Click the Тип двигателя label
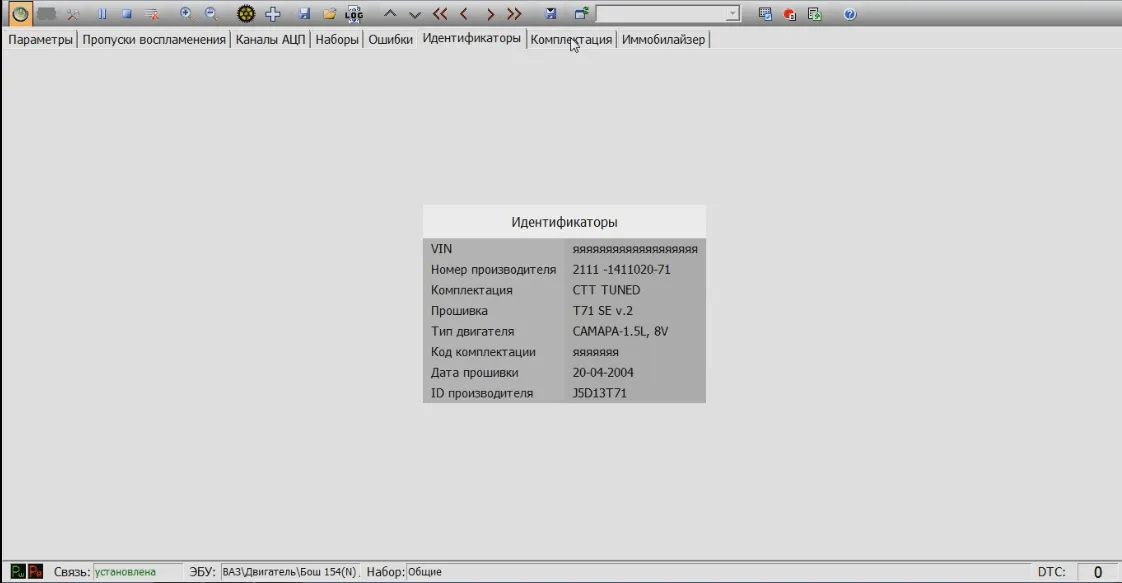The image size is (1122, 583). [472, 332]
